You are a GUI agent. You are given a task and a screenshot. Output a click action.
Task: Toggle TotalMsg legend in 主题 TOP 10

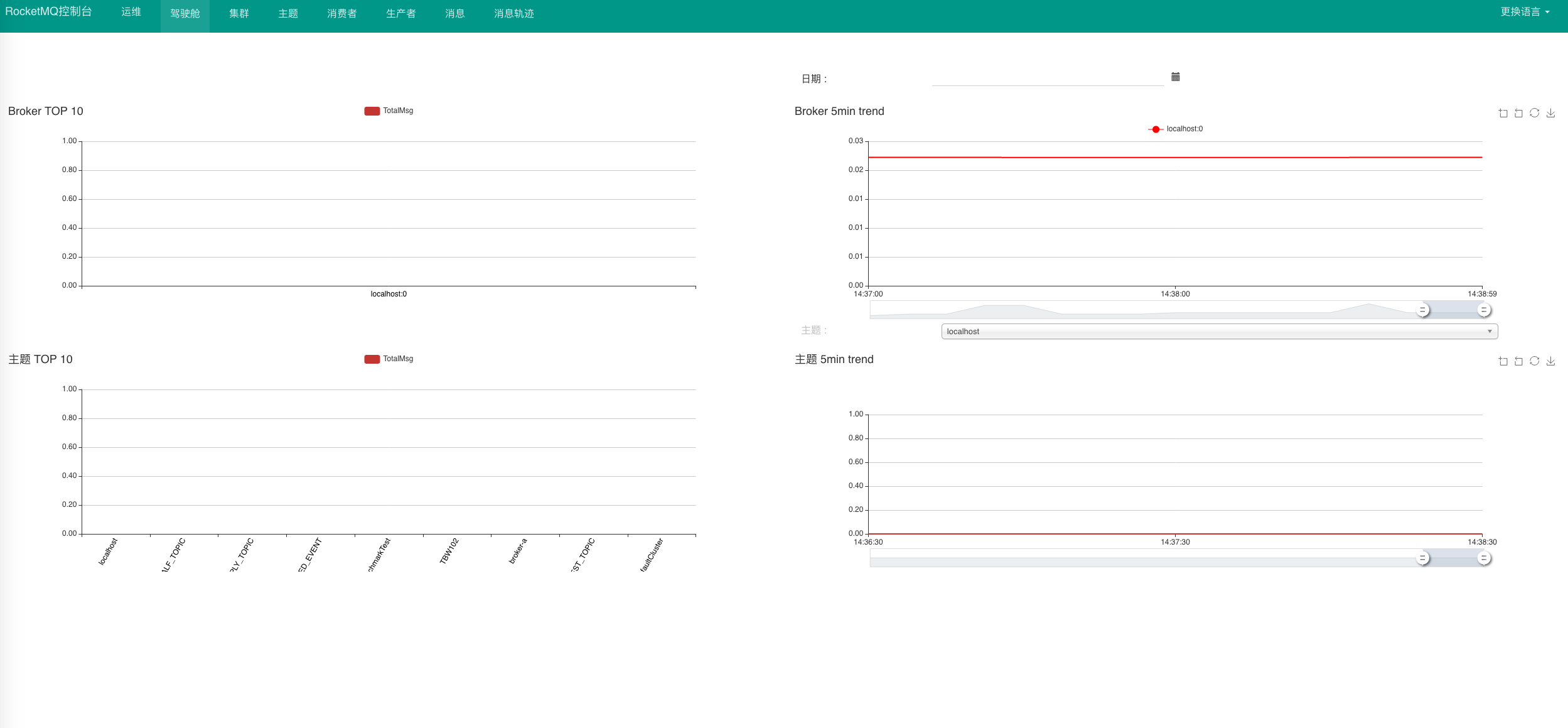[389, 359]
